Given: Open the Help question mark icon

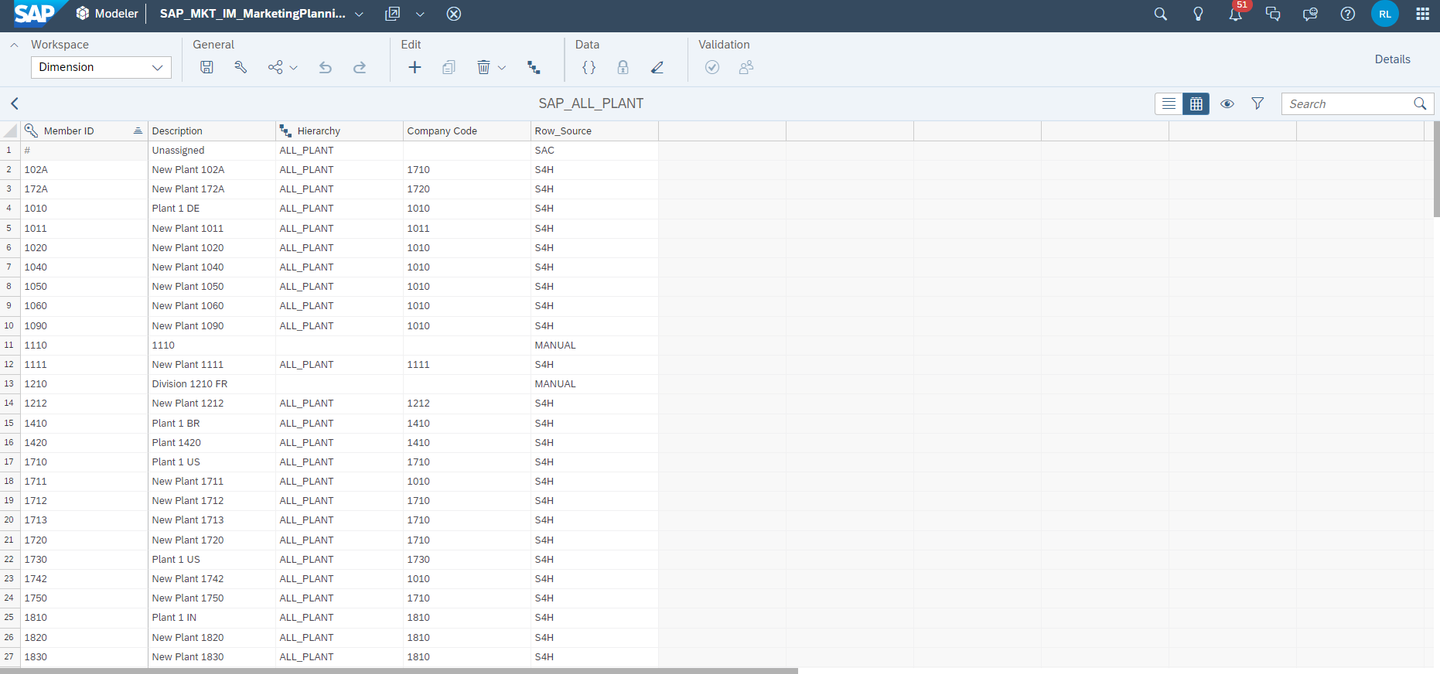Looking at the screenshot, I should 1348,14.
